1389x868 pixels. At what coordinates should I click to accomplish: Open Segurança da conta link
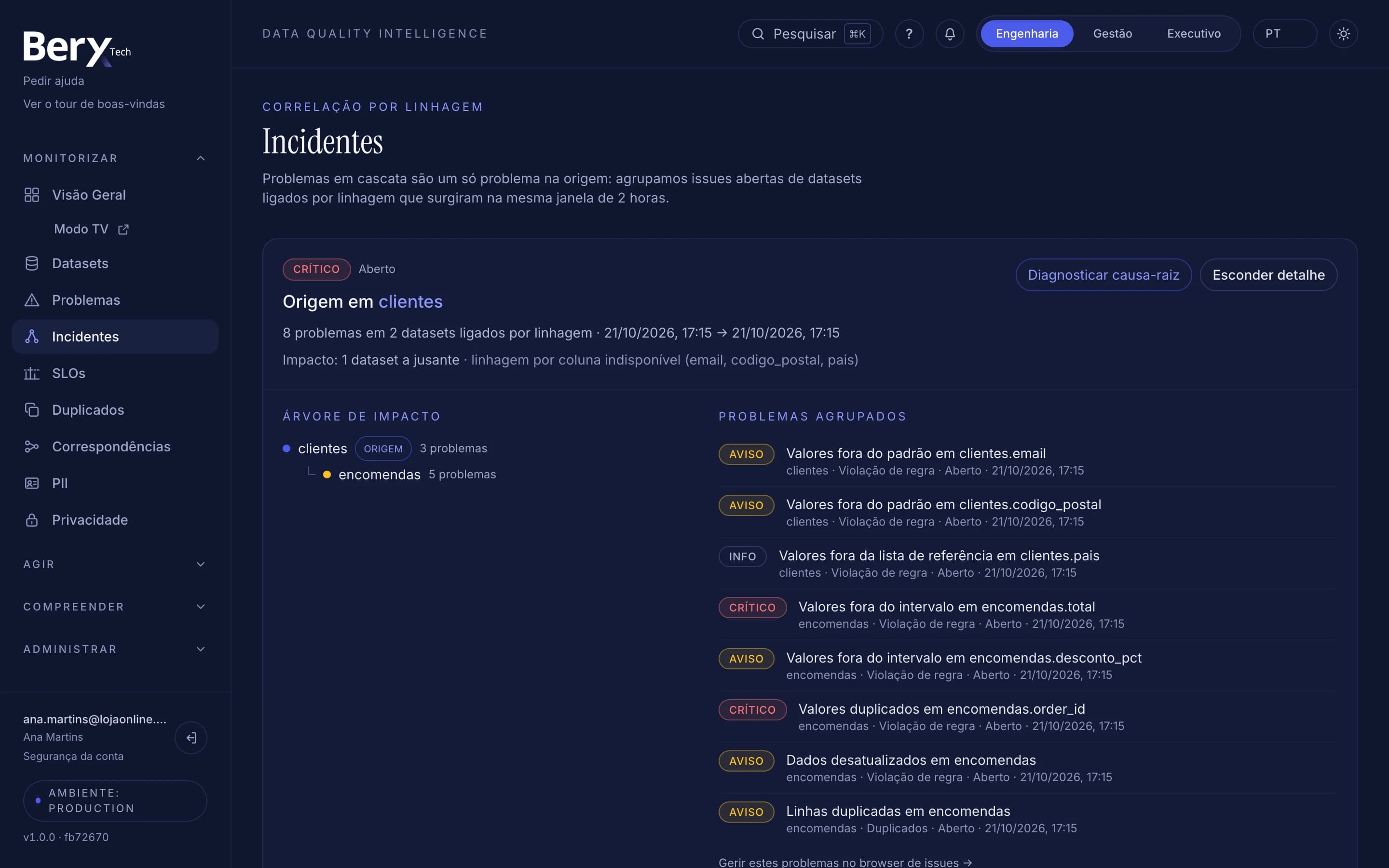point(73,757)
